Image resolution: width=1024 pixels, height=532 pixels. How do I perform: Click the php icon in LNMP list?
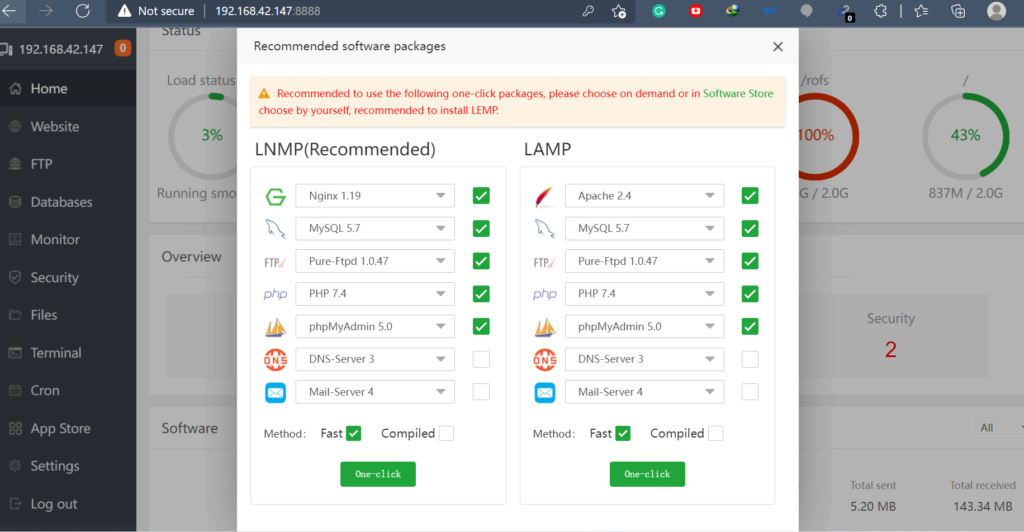(276, 294)
